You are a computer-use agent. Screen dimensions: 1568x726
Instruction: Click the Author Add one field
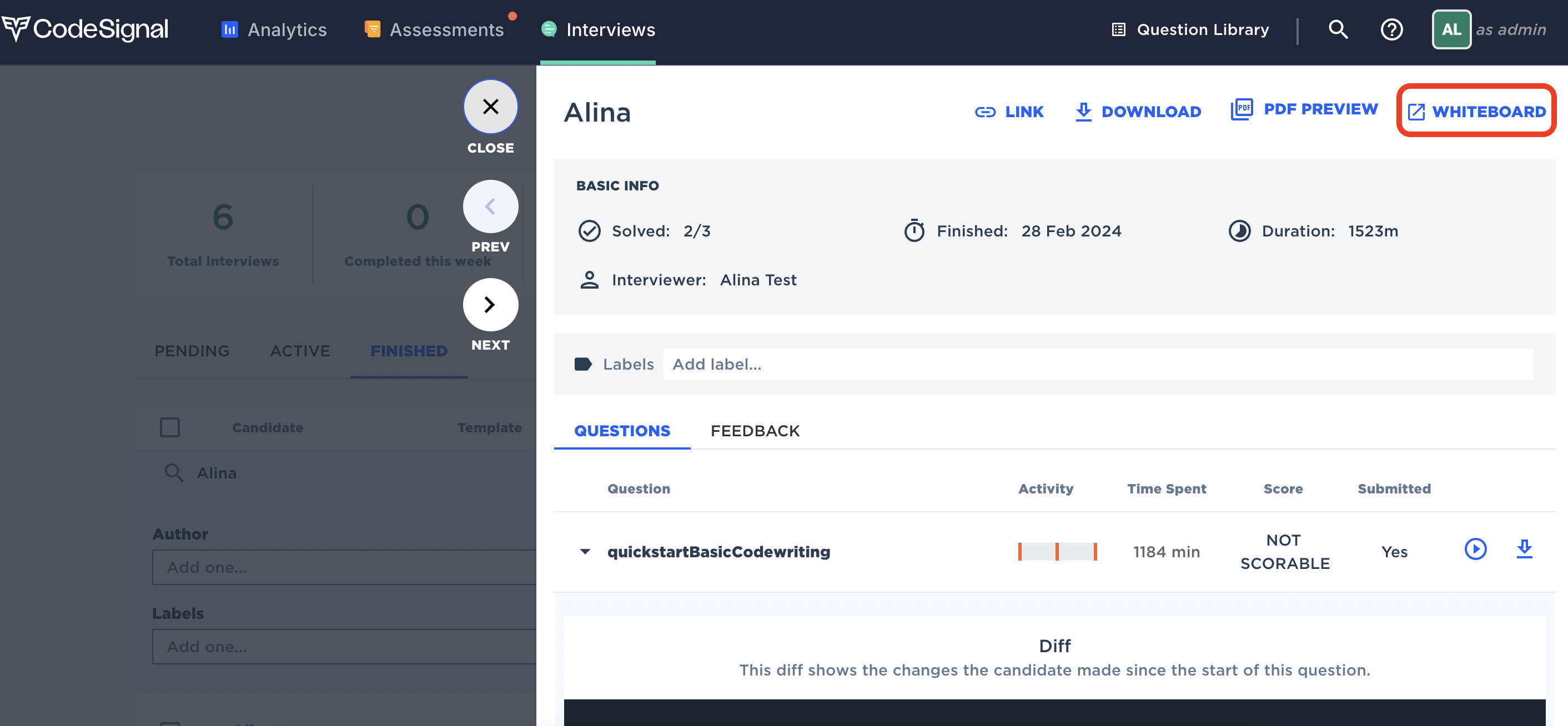click(x=344, y=567)
